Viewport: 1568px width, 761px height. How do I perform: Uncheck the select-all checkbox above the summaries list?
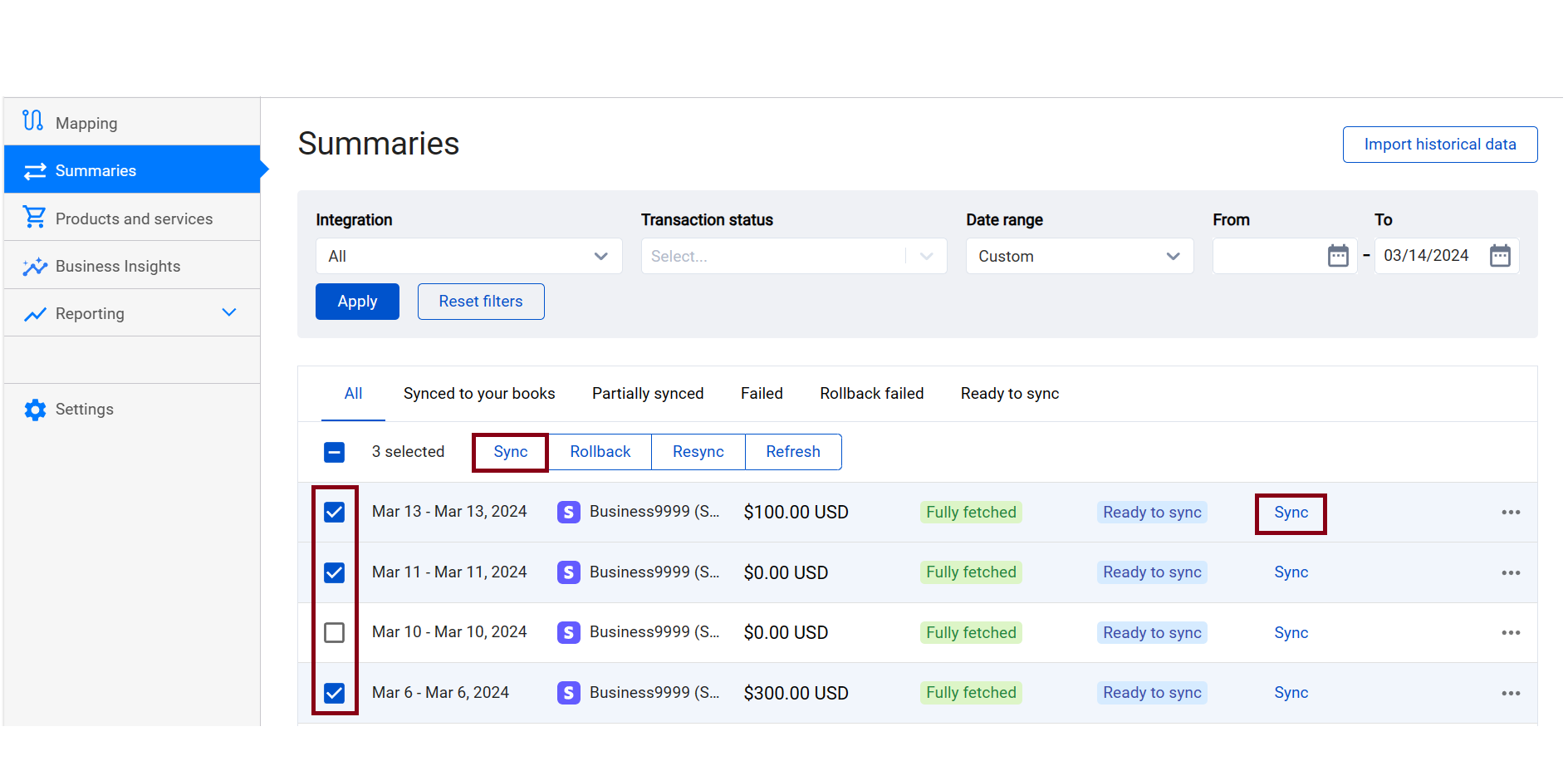(x=335, y=452)
